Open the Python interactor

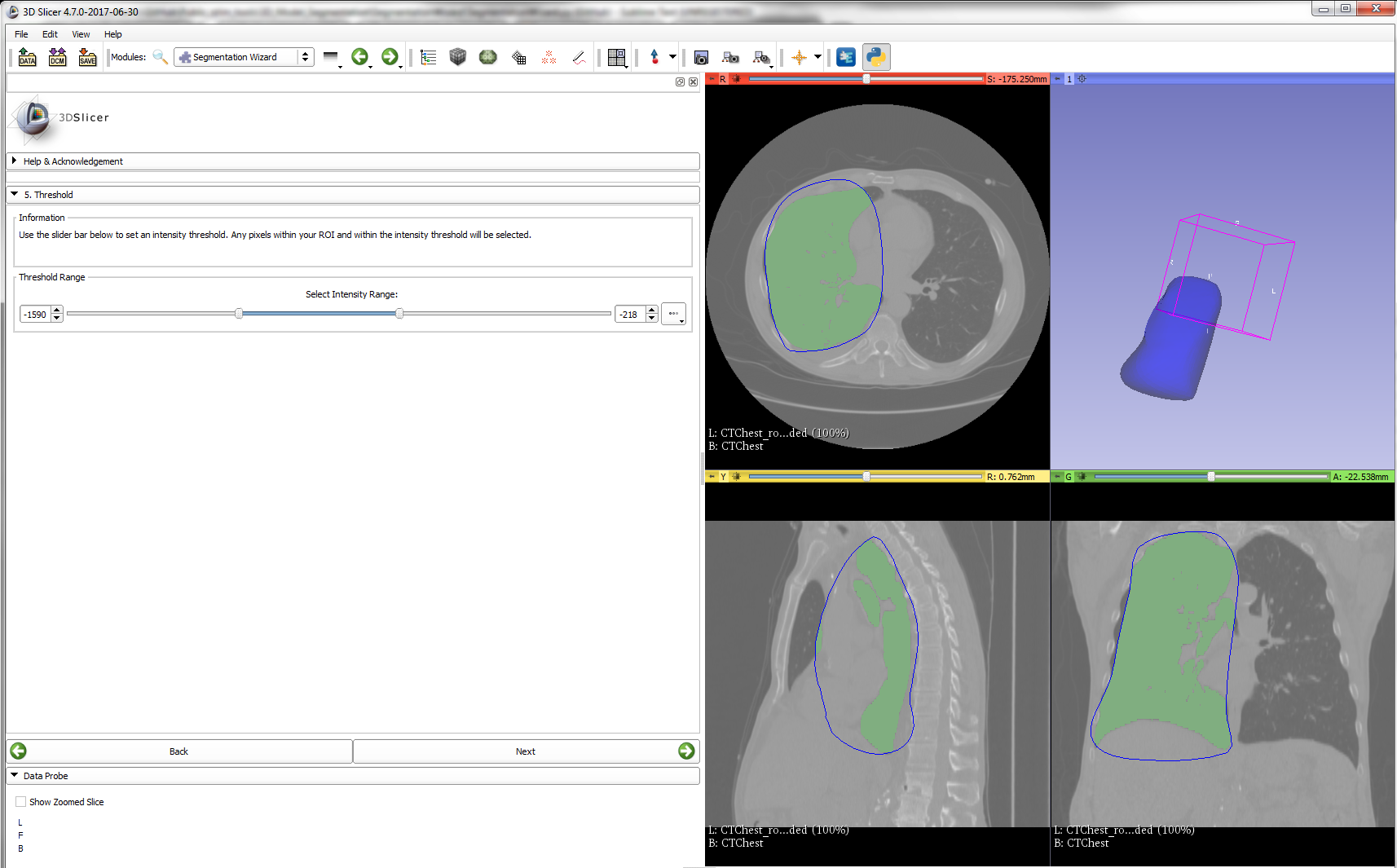pos(876,57)
